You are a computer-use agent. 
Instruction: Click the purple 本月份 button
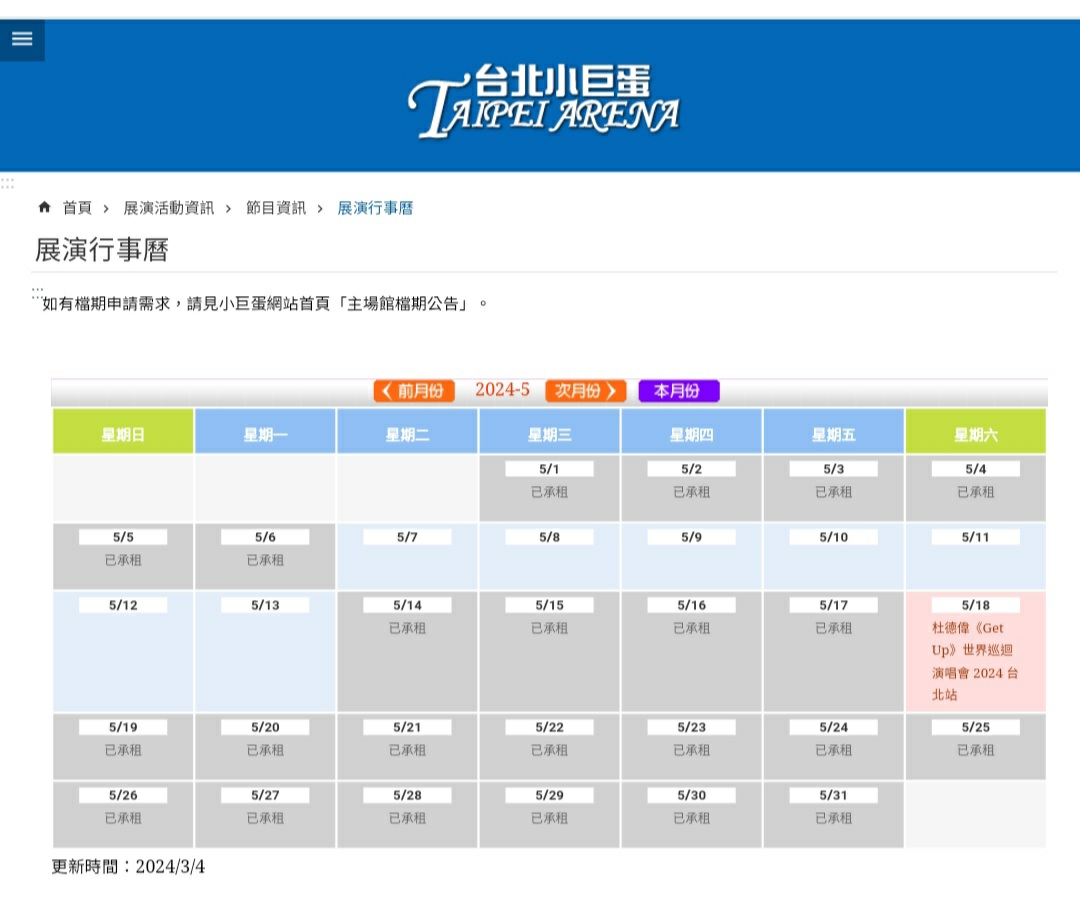point(678,390)
